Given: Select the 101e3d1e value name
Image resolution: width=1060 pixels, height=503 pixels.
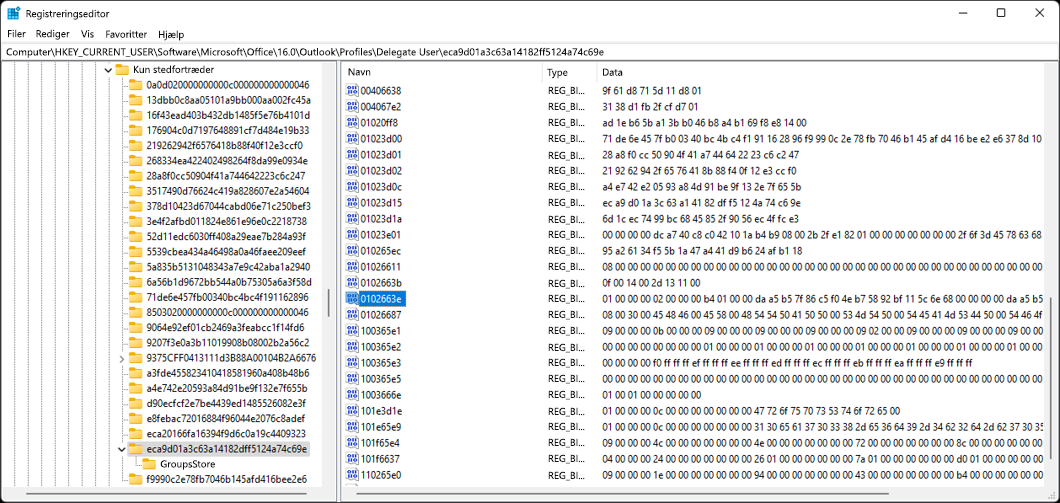Looking at the screenshot, I should 381,410.
